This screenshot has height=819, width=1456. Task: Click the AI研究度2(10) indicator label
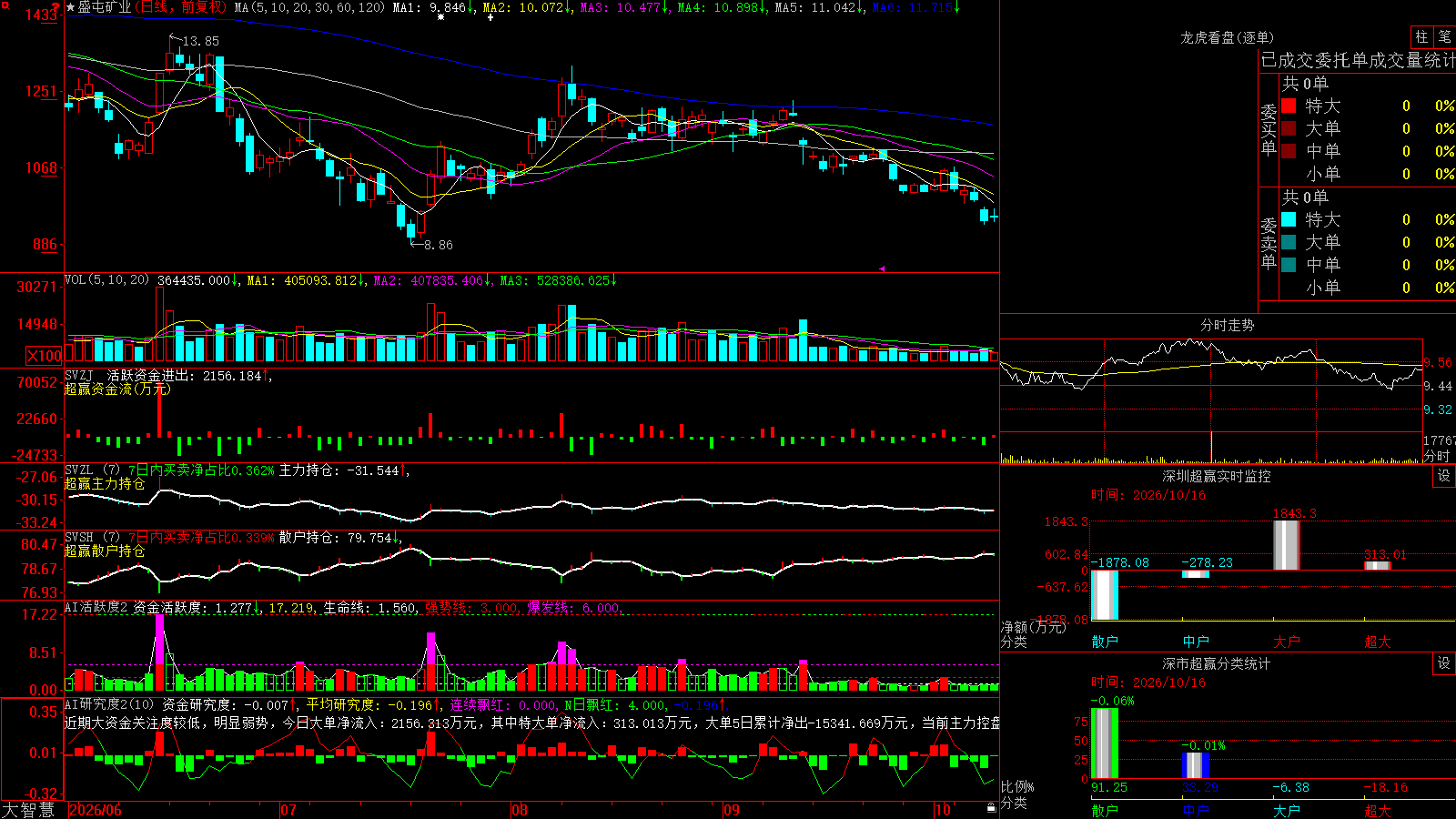click(109, 705)
